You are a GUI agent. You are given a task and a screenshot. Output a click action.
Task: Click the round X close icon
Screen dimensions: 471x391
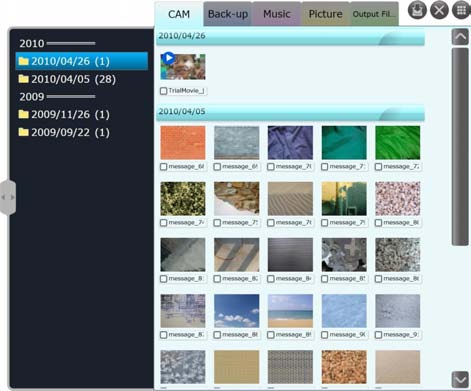coord(439,10)
